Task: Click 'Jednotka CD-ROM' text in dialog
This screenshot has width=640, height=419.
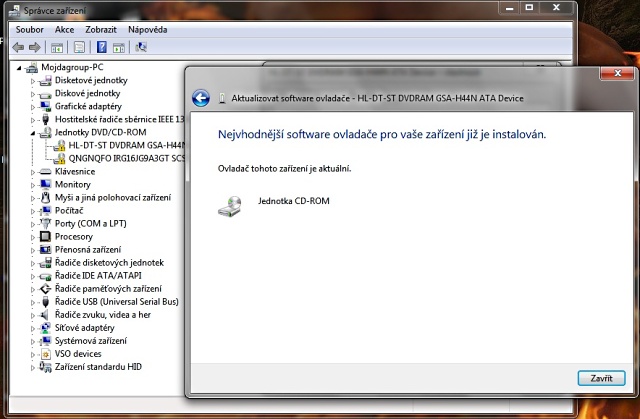Action: click(x=293, y=201)
